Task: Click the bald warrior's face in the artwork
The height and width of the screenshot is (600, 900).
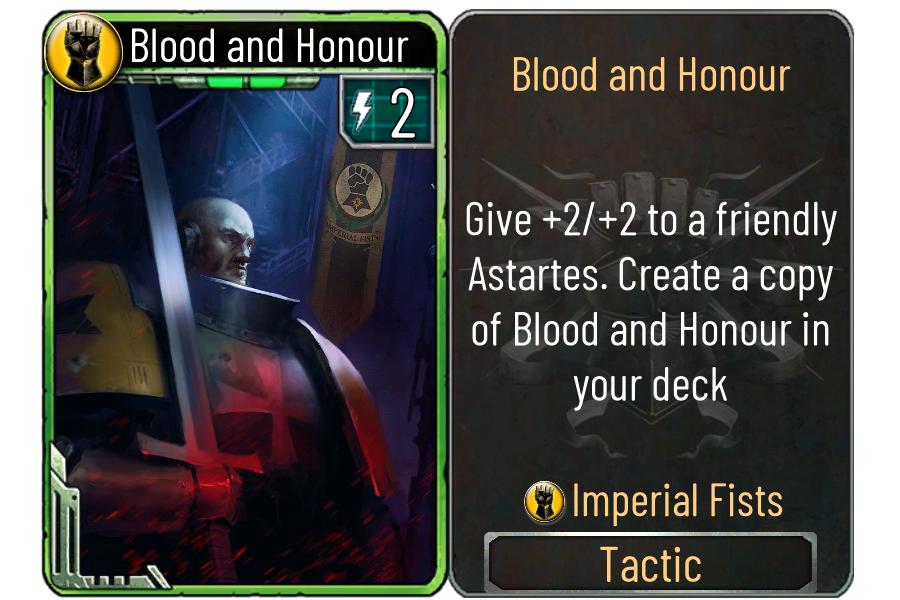Action: point(221,241)
